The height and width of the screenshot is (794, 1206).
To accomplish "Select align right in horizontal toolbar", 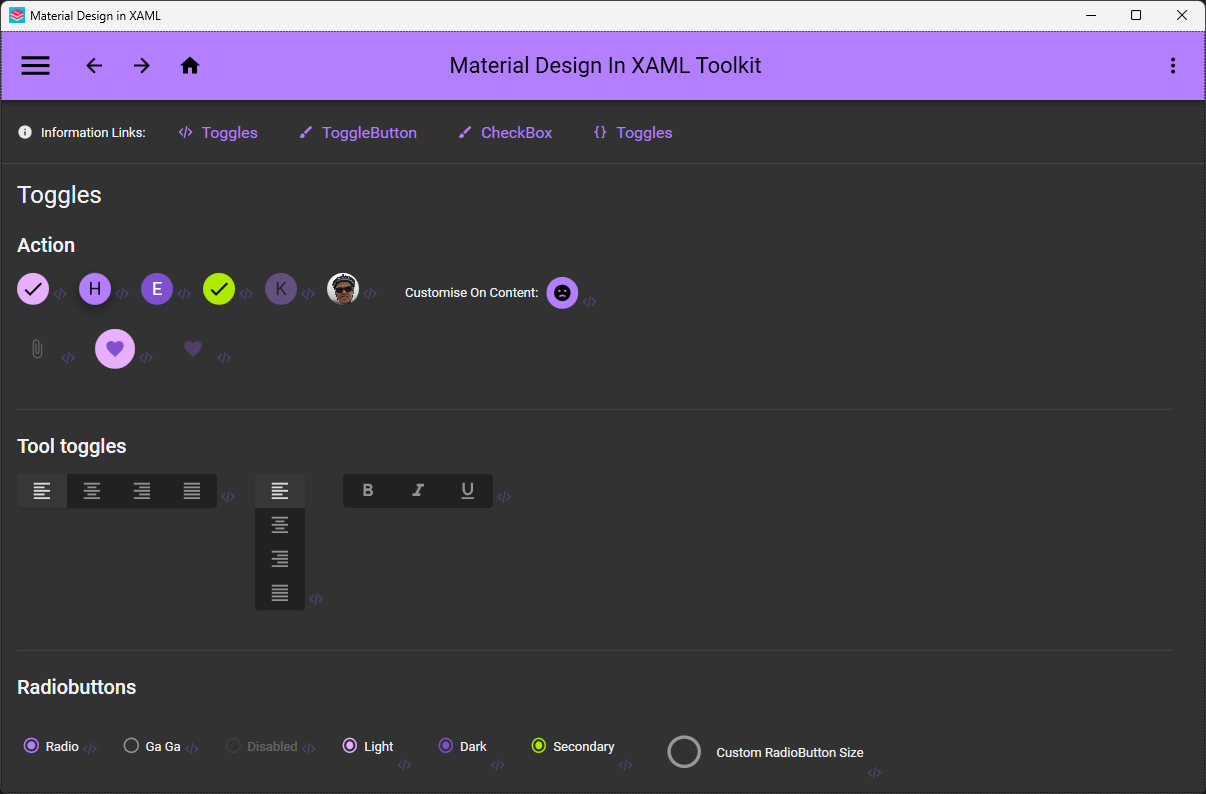I will [x=142, y=491].
